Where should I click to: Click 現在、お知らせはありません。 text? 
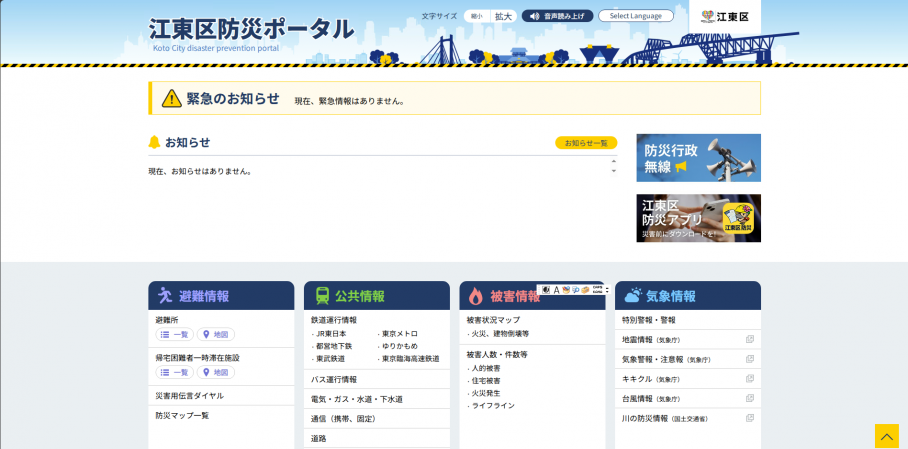tap(200, 171)
